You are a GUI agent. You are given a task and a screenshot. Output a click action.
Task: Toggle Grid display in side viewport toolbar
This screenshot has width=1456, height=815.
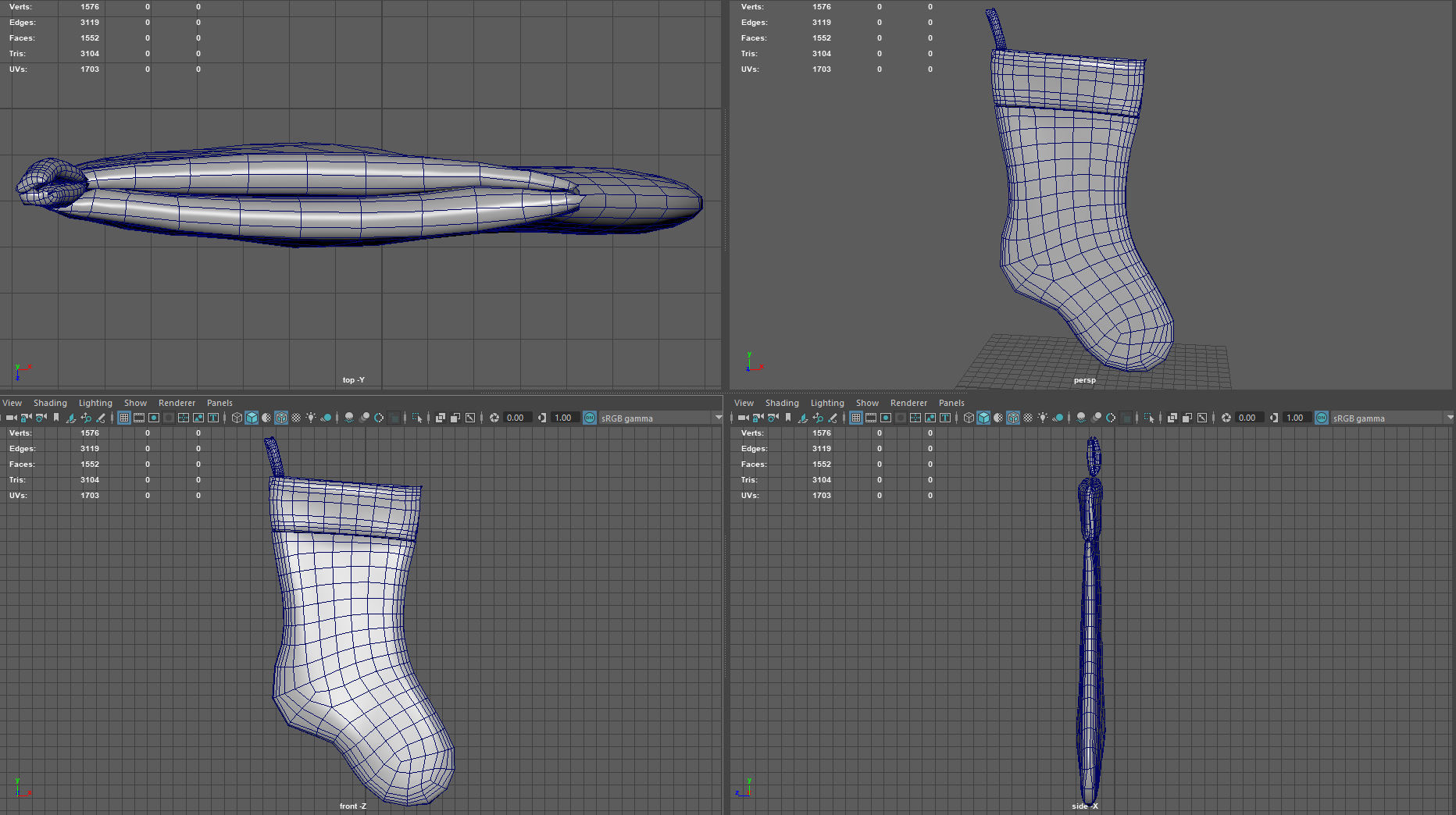[x=856, y=418]
